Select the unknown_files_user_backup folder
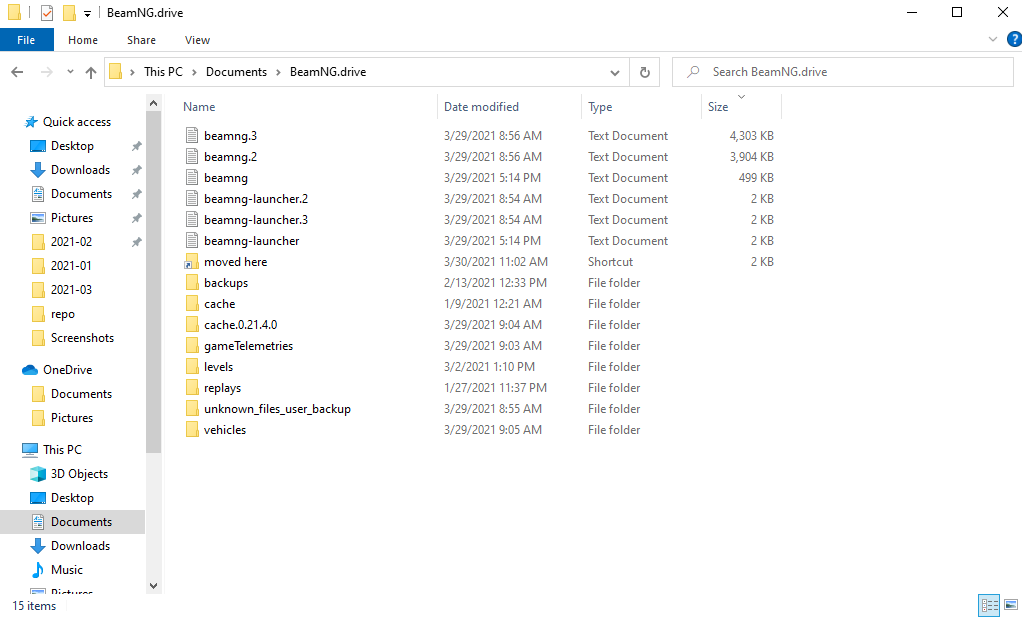Screen dimensions: 1022x618 [x=277, y=409]
